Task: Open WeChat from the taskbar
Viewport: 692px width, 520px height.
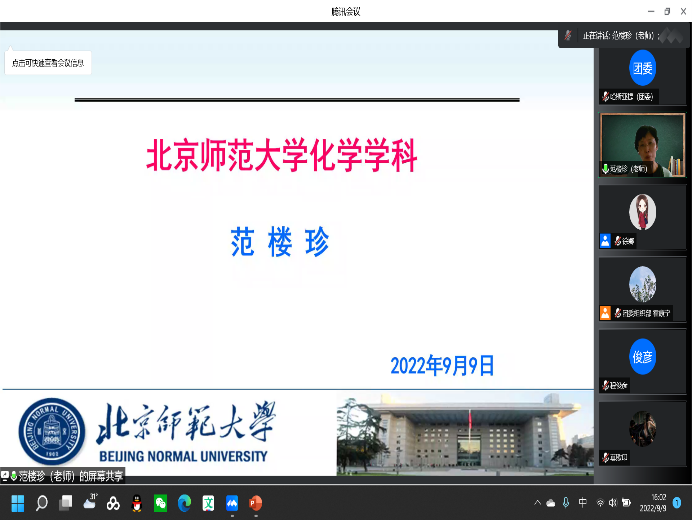Action: tap(160, 503)
